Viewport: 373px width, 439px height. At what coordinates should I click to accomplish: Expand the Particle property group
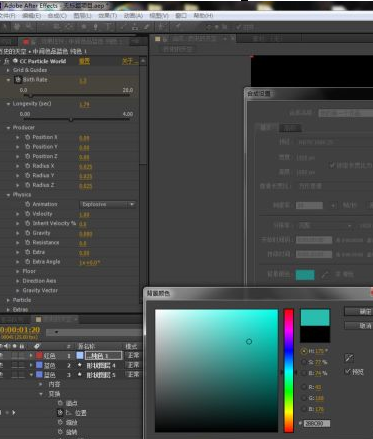tap(8, 300)
